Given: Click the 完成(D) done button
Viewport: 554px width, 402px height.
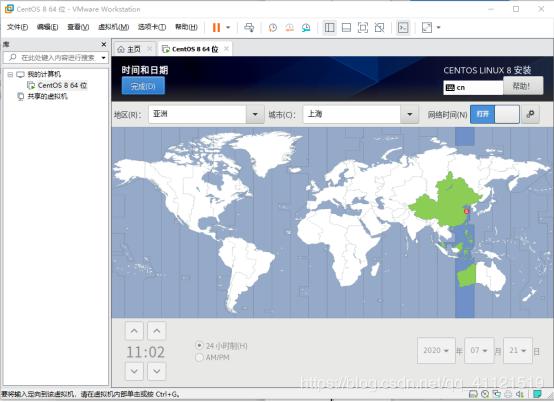Looking at the screenshot, I should click(x=143, y=86).
